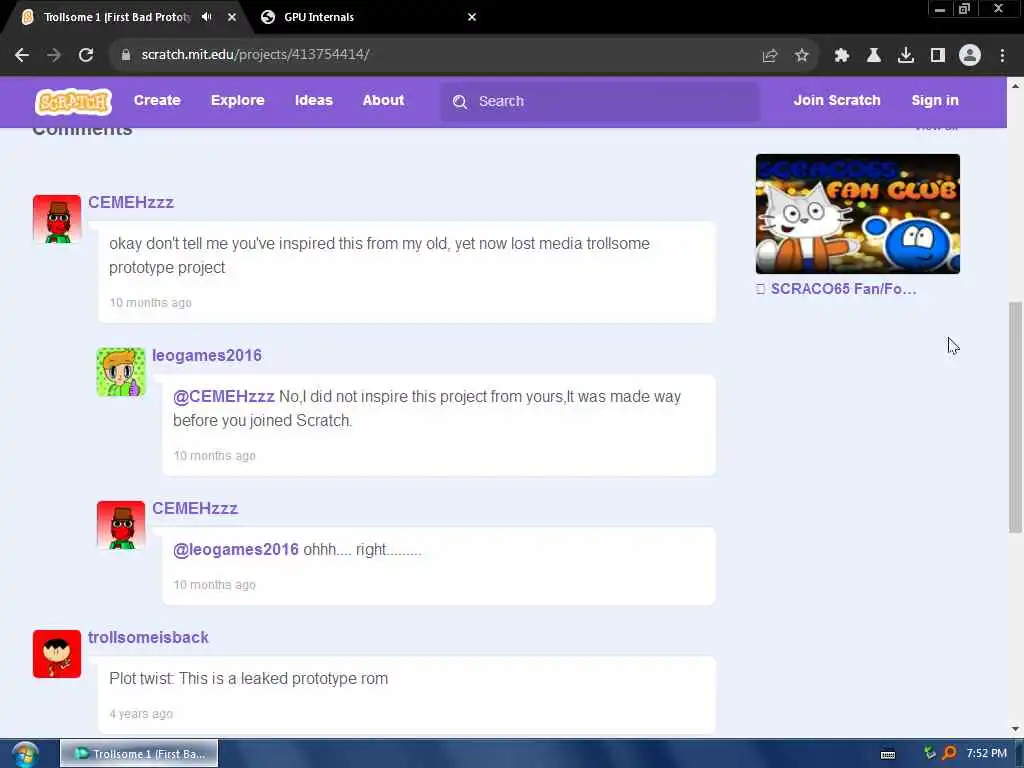Click the page vertical scrollbar thumb
1024x768 pixels.
pyautogui.click(x=1015, y=417)
